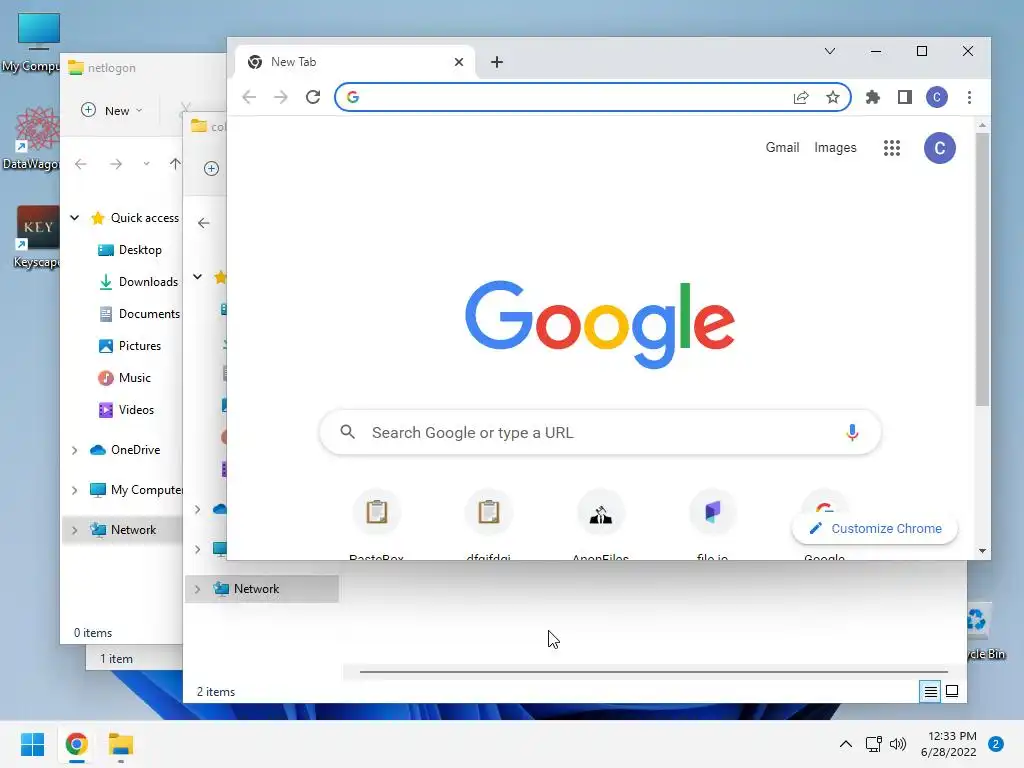Open recent locations dropdown in netlogon window
The height and width of the screenshot is (768, 1024).
146,164
